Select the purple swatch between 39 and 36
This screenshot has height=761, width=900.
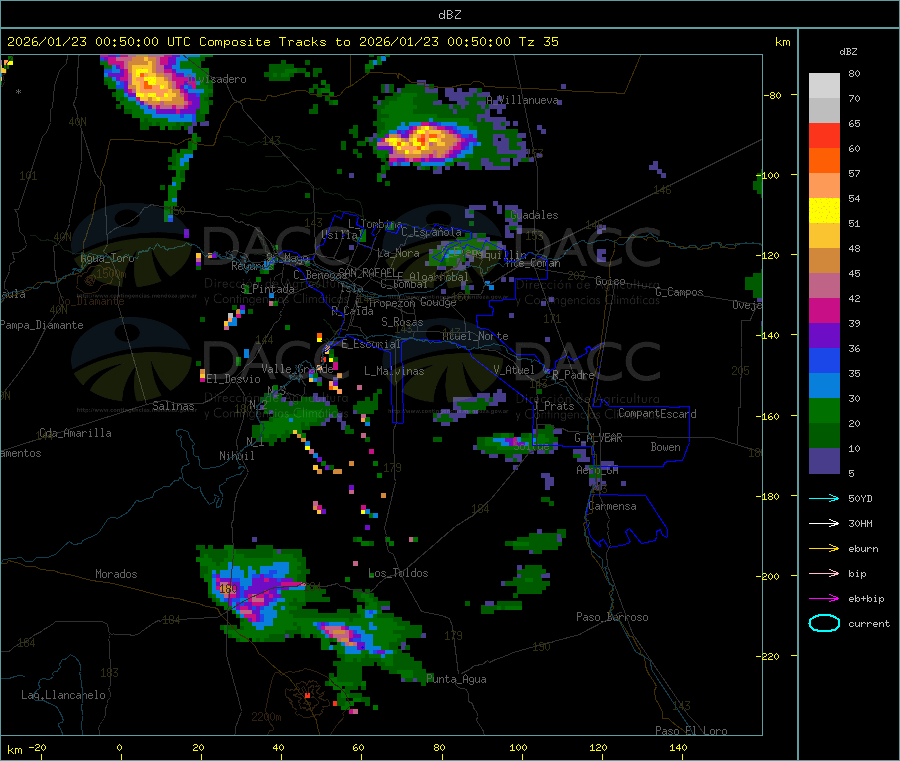824,336
